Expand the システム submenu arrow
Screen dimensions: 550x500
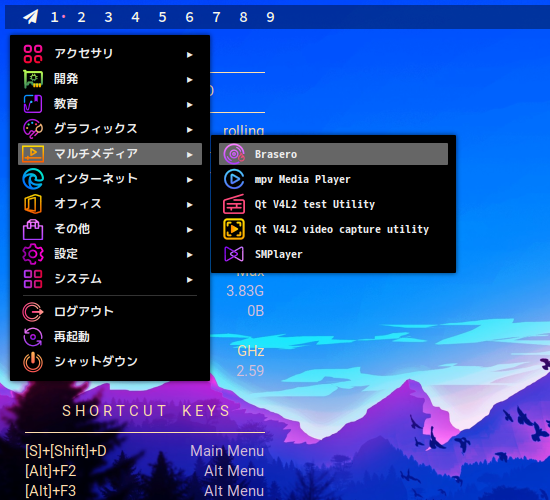[x=190, y=280]
